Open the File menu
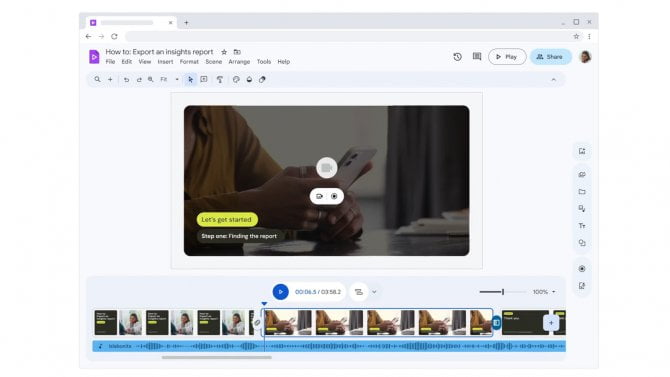Viewport: 670px width, 377px height. 110,62
